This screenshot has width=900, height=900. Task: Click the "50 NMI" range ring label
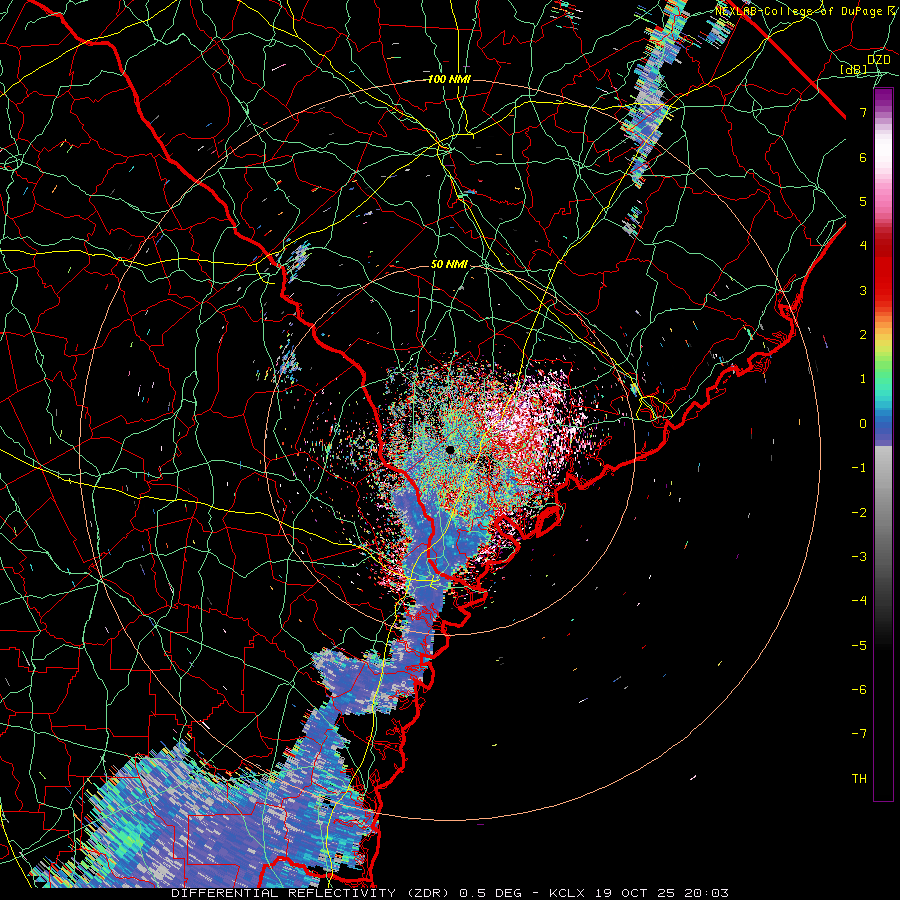coord(449,265)
